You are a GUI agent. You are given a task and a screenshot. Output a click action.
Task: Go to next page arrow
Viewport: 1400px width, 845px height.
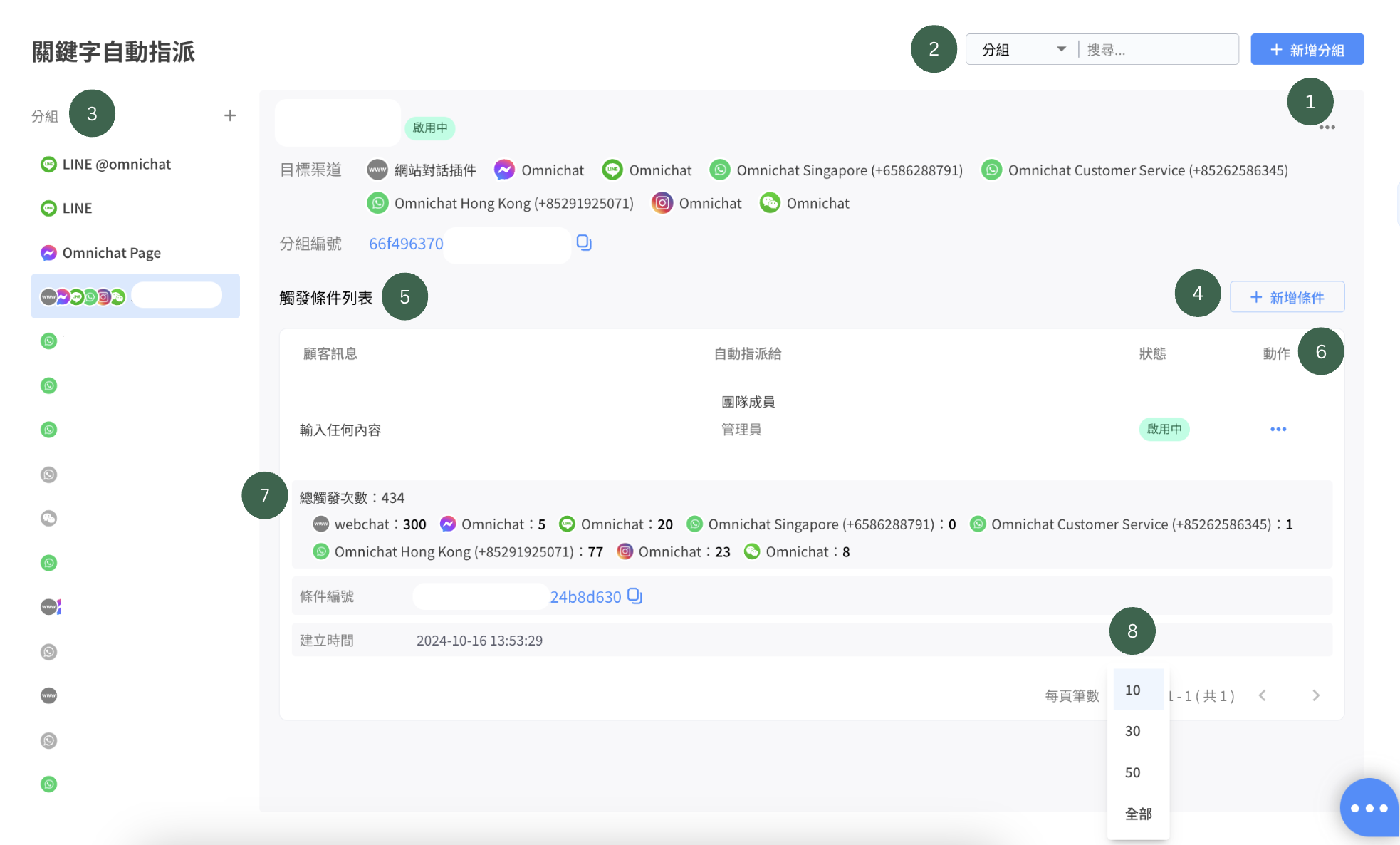pyautogui.click(x=1316, y=695)
